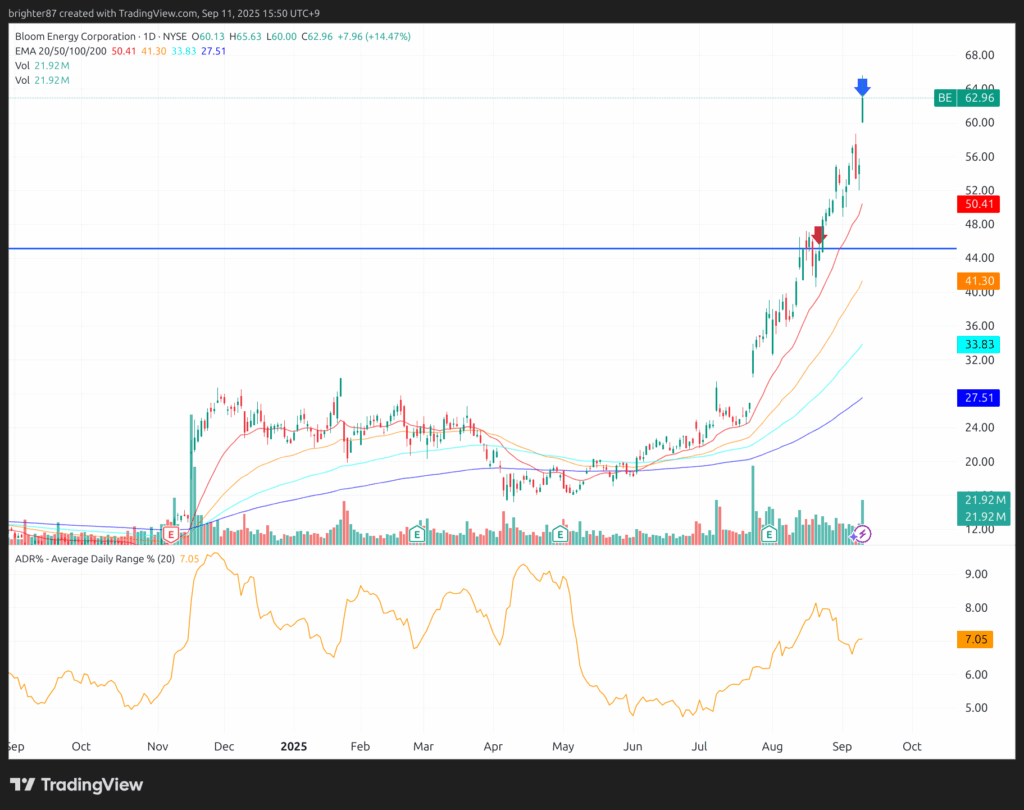Click the 68.00 price axis label

(980, 55)
